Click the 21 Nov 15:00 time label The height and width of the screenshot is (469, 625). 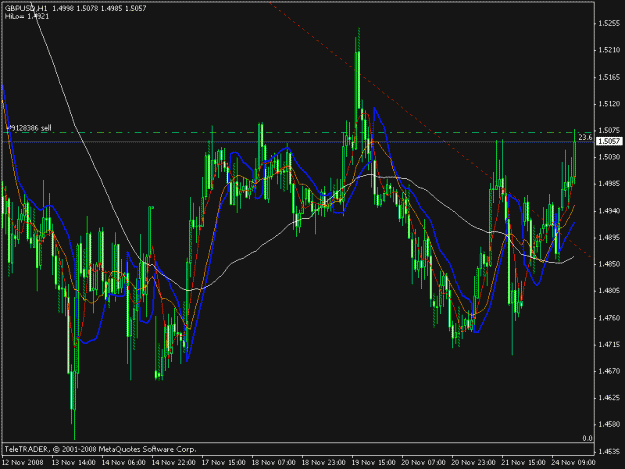pyautogui.click(x=523, y=463)
